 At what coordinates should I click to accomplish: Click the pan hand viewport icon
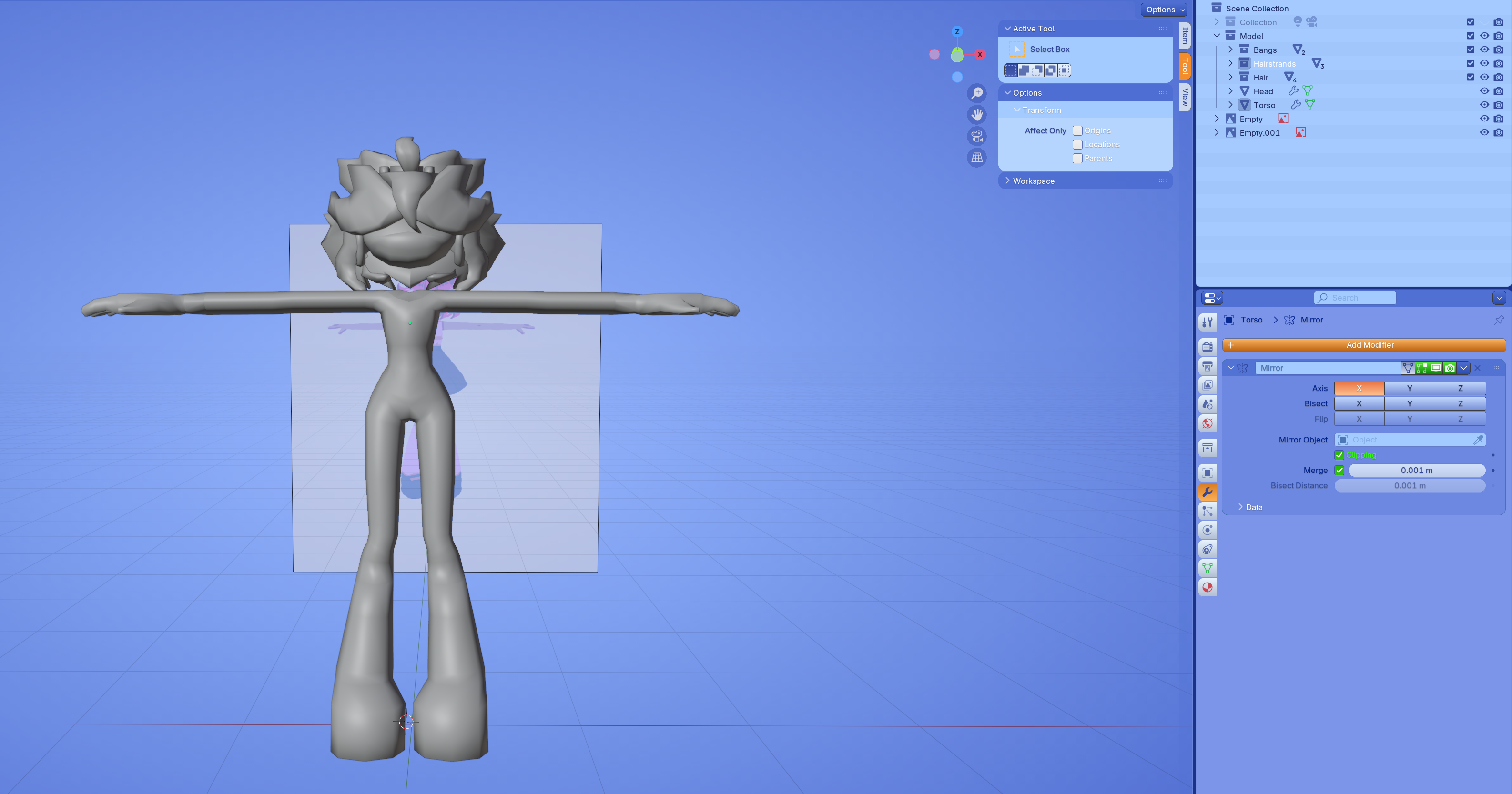pos(977,114)
